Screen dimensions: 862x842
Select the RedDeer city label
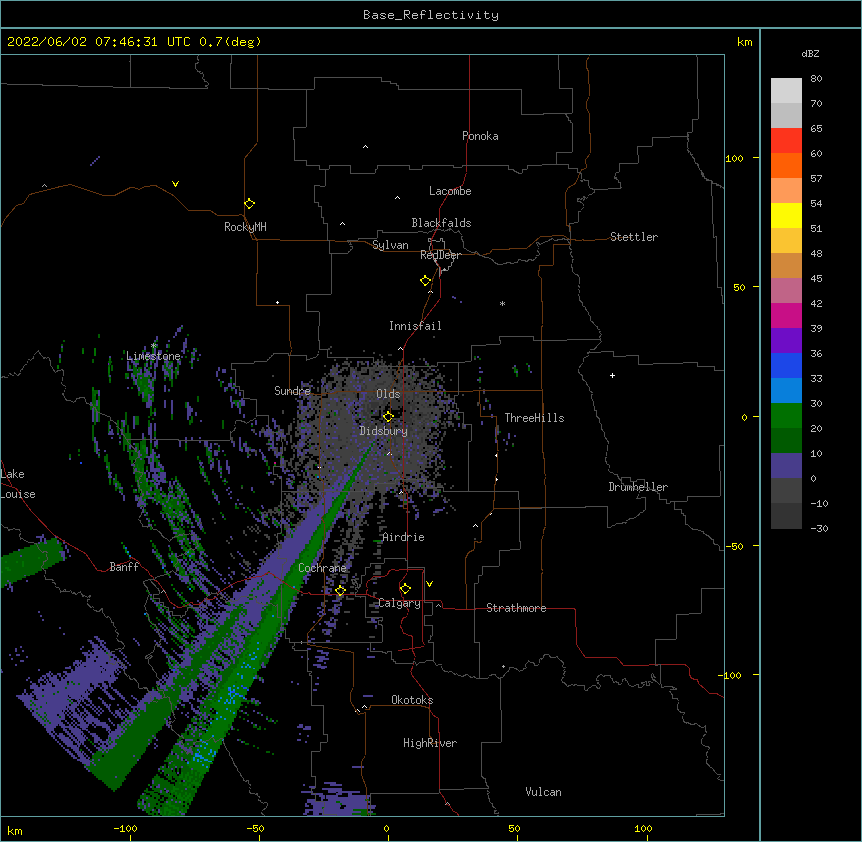tap(440, 255)
